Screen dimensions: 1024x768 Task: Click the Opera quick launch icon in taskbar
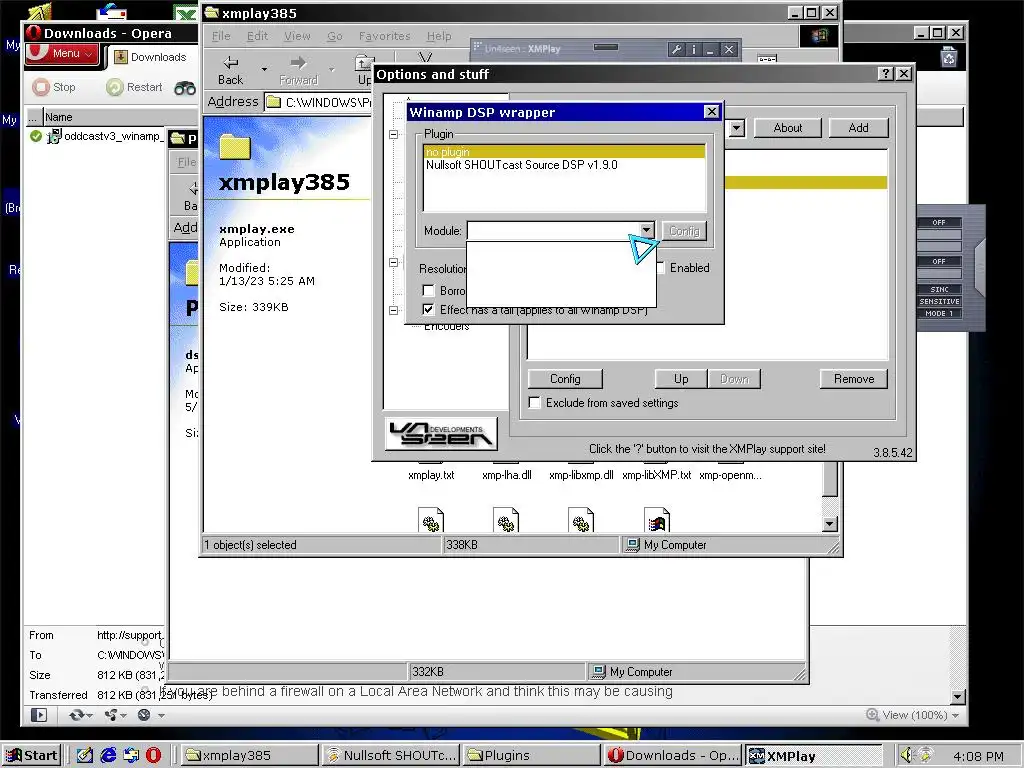pyautogui.click(x=153, y=755)
